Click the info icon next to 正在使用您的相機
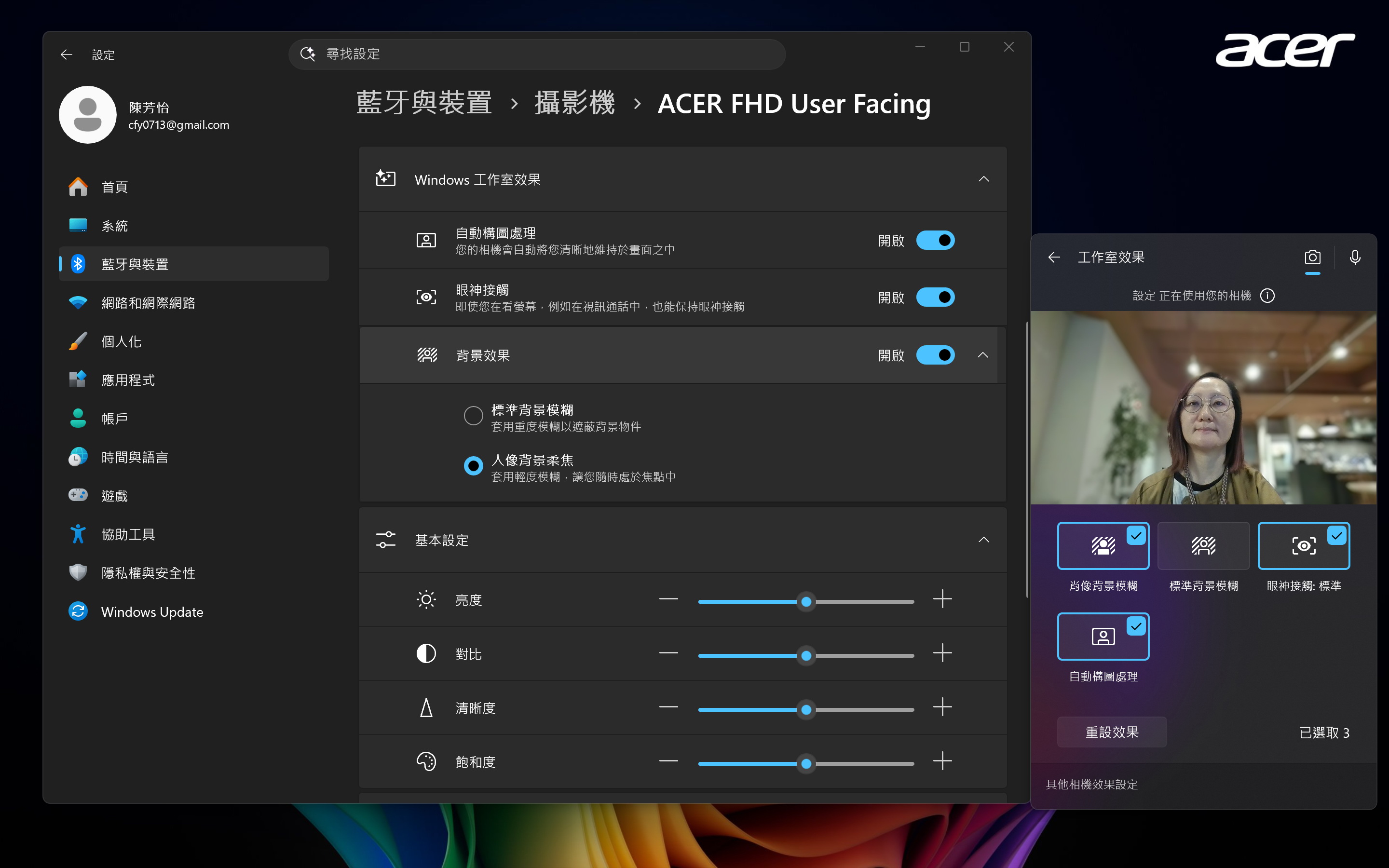1389x868 pixels. point(1267,296)
